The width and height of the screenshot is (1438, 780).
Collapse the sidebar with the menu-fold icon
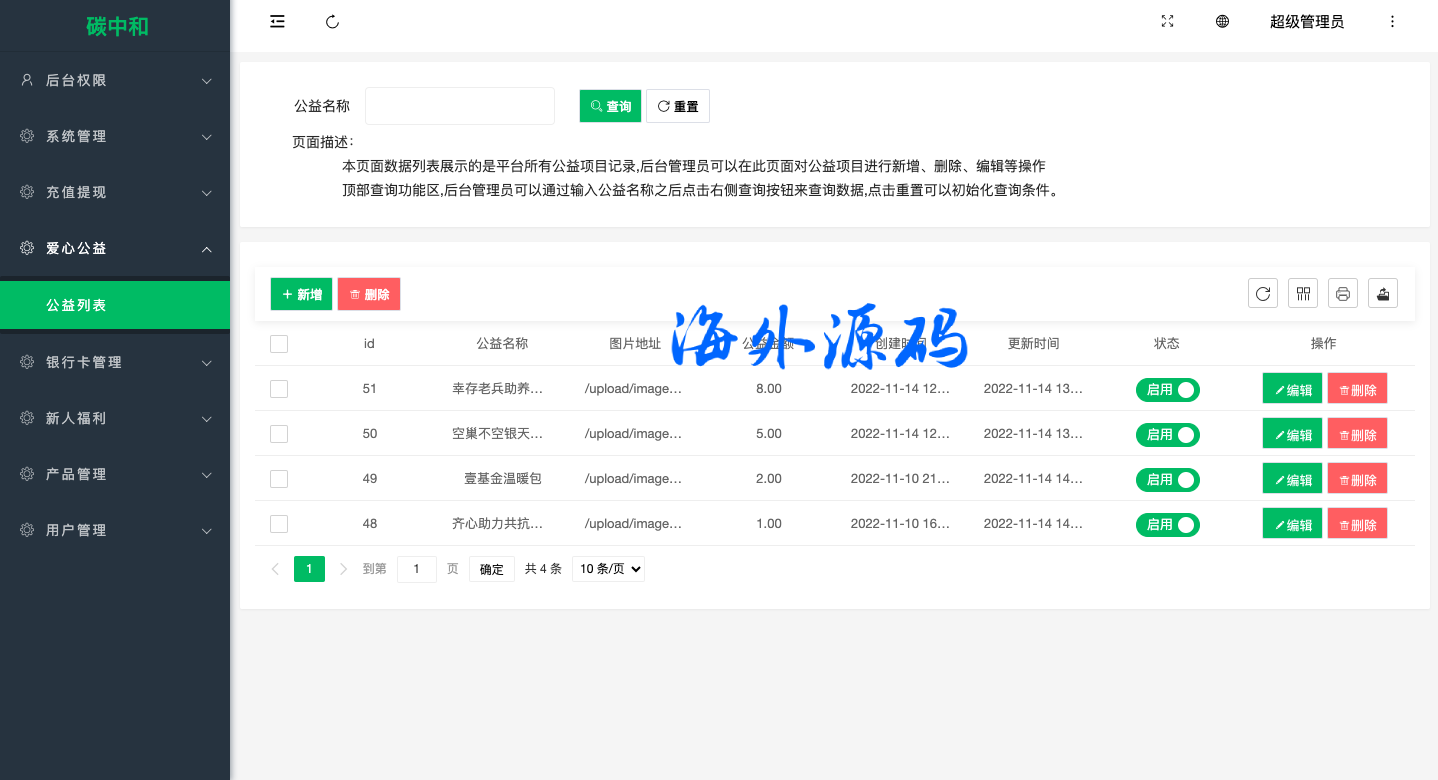(x=278, y=22)
